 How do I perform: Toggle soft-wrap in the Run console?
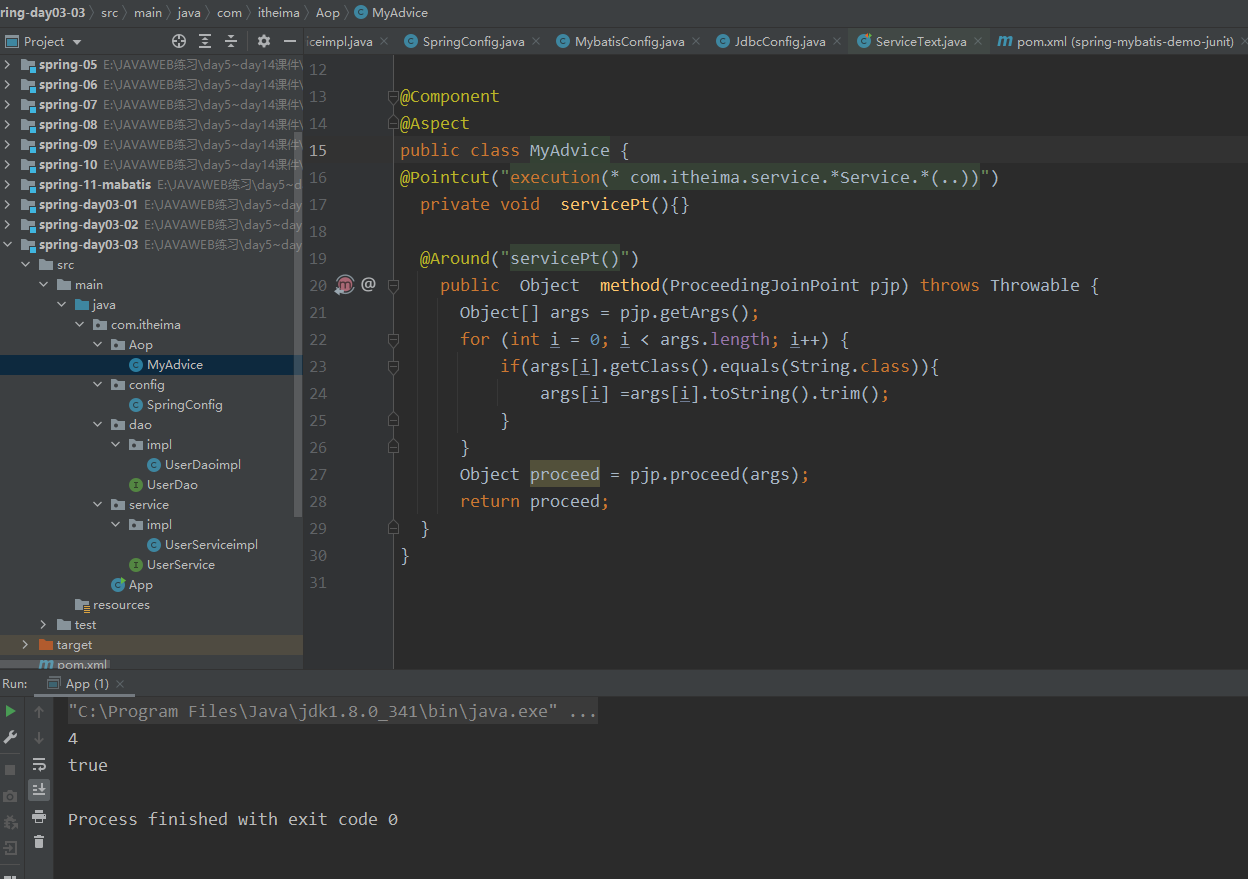(x=39, y=764)
